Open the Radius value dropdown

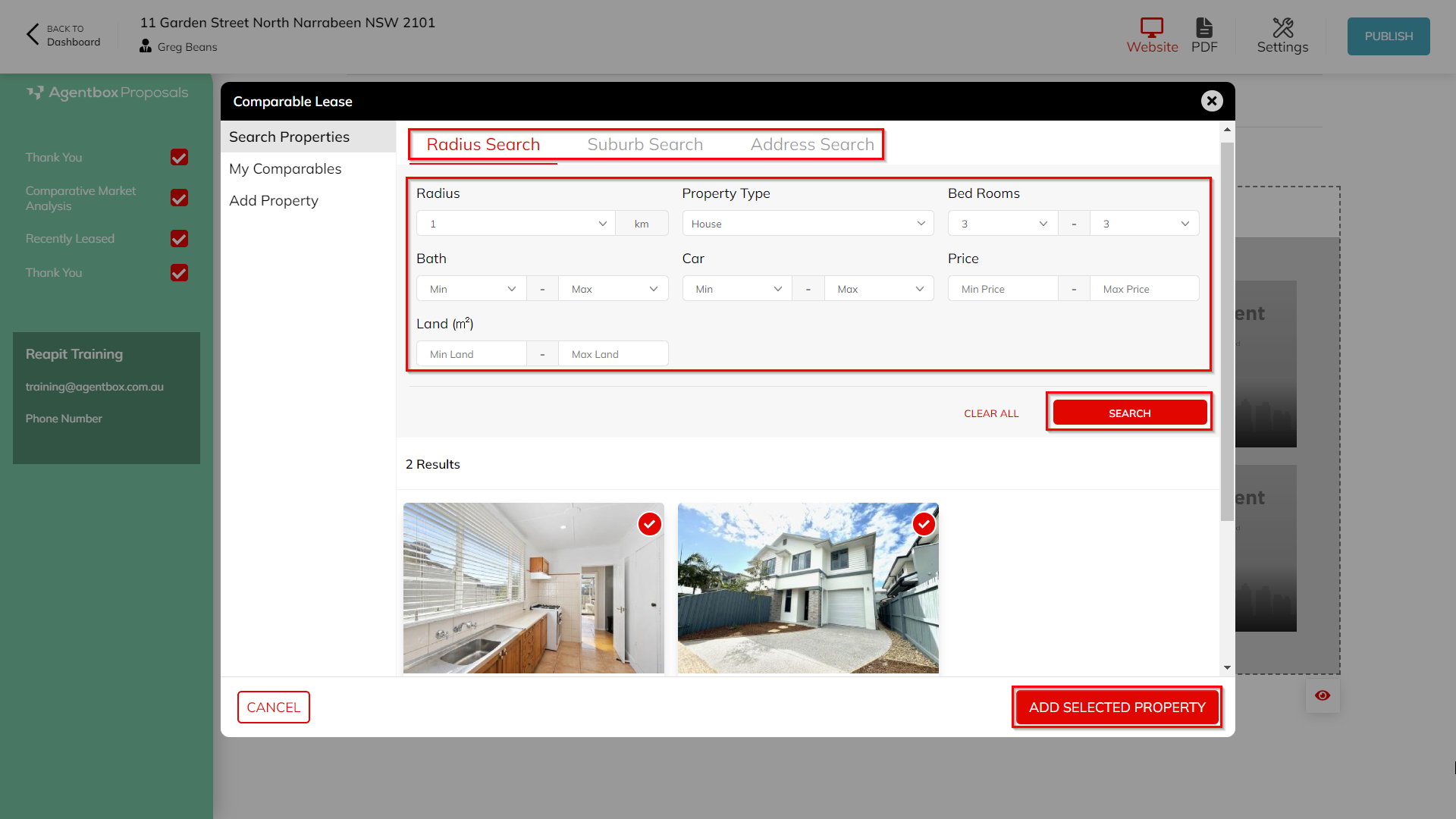(x=516, y=224)
